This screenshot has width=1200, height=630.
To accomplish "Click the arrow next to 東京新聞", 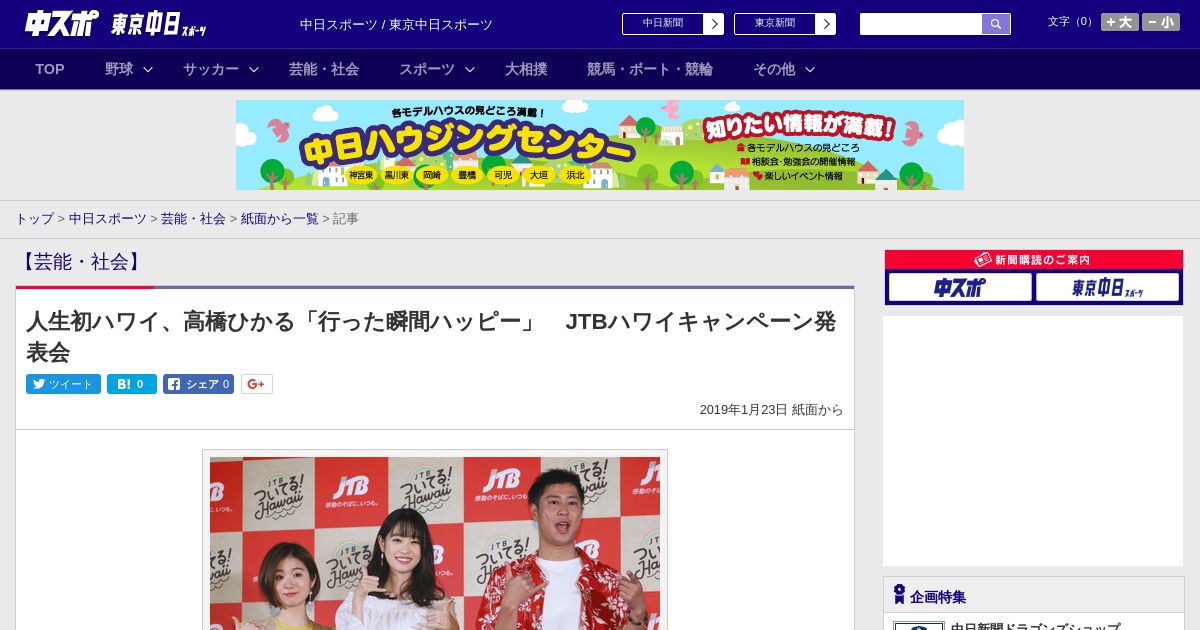I will (x=826, y=24).
